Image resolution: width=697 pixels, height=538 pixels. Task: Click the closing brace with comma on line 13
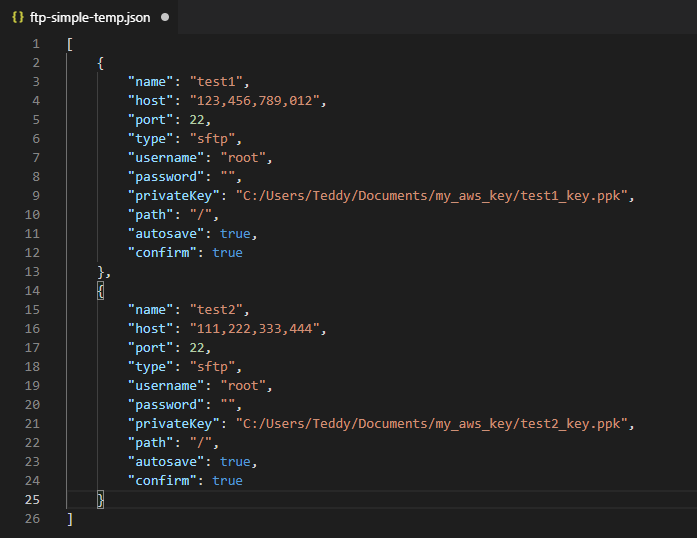[x=104, y=272]
